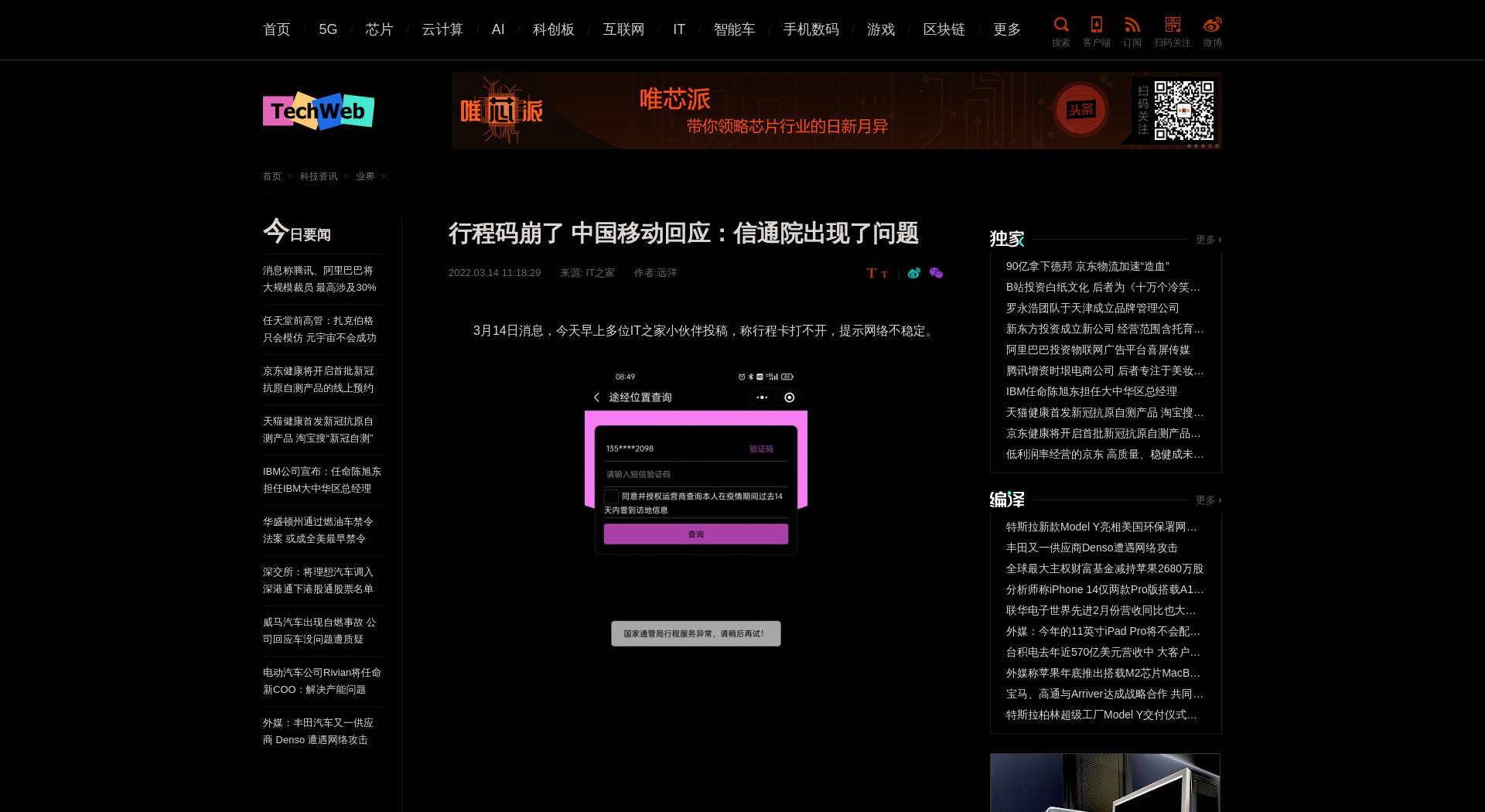
Task: Open 联华电子世界先进2月份营收 article
Action: (x=1101, y=610)
